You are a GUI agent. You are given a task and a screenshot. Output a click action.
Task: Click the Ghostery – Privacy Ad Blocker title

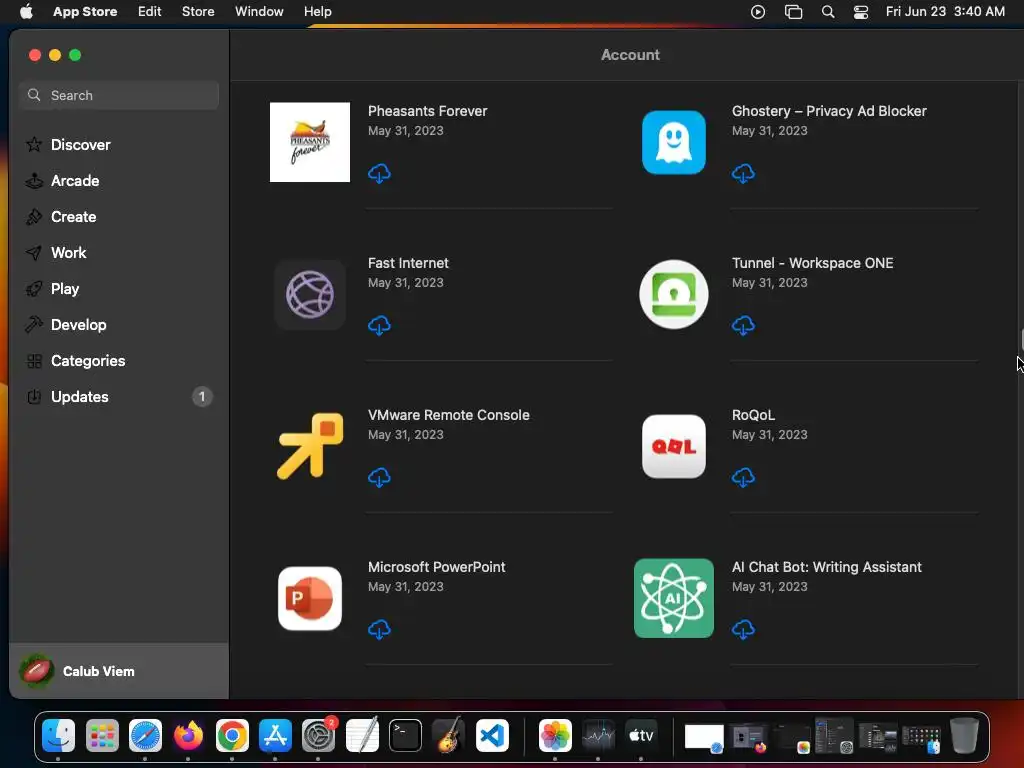click(829, 111)
